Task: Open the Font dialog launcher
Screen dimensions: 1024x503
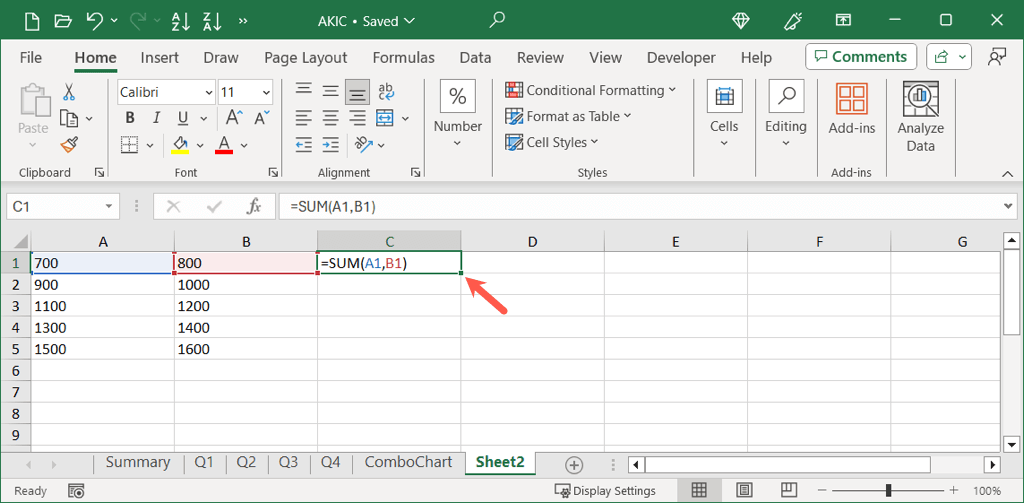Action: [272, 172]
